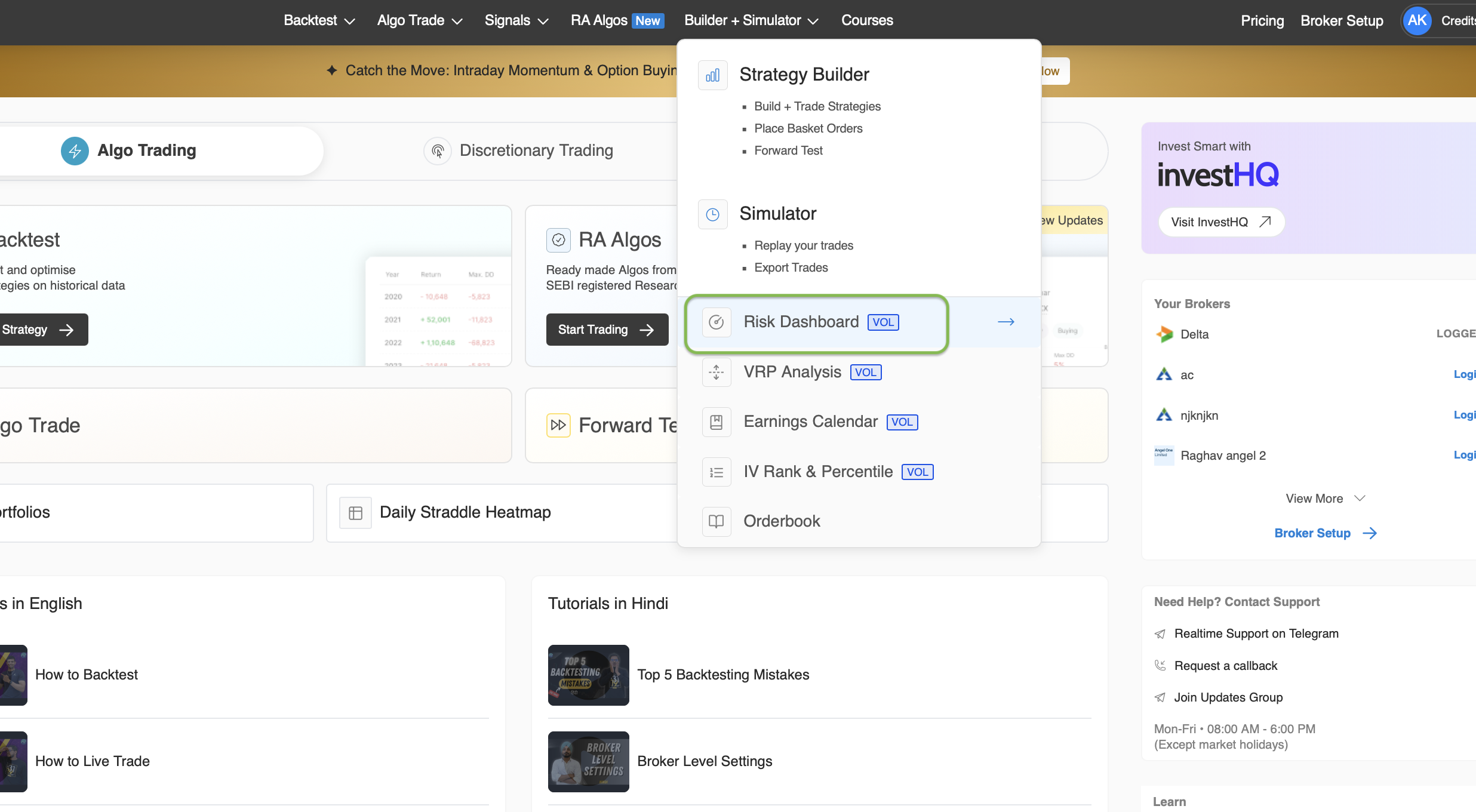Image resolution: width=1476 pixels, height=812 pixels.
Task: Open Top 5 Backtesting Mistakes video thumbnail
Action: point(588,675)
